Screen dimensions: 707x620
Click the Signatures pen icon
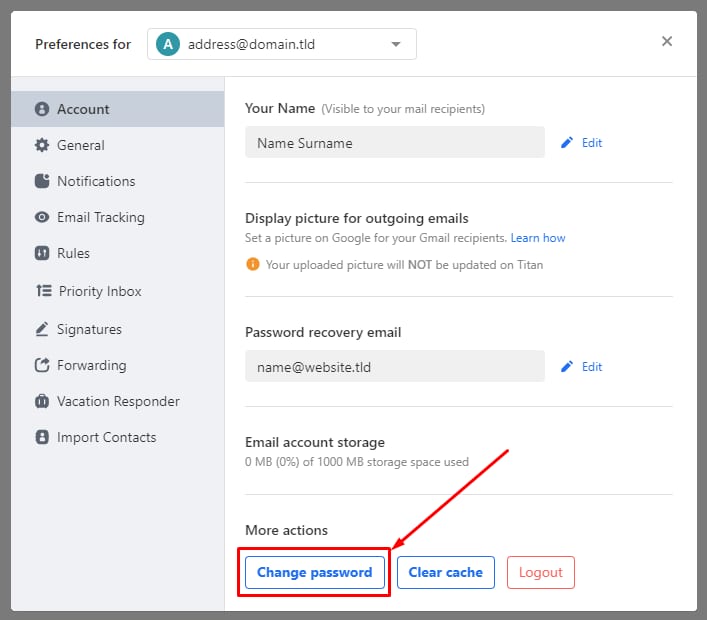pyautogui.click(x=42, y=329)
